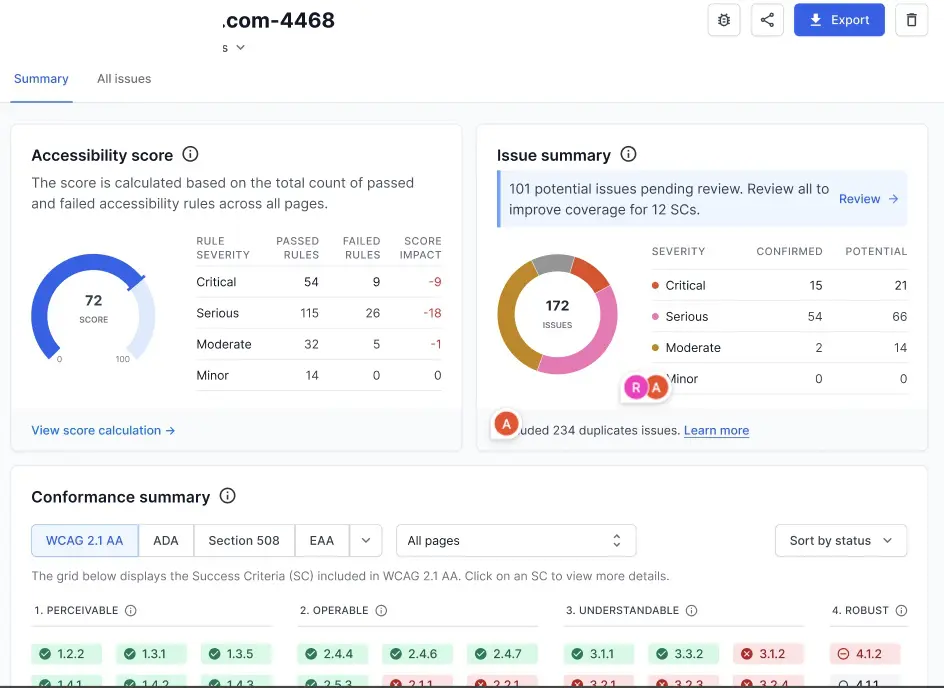
Task: Select the Section 508 standard tab
Action: (244, 541)
